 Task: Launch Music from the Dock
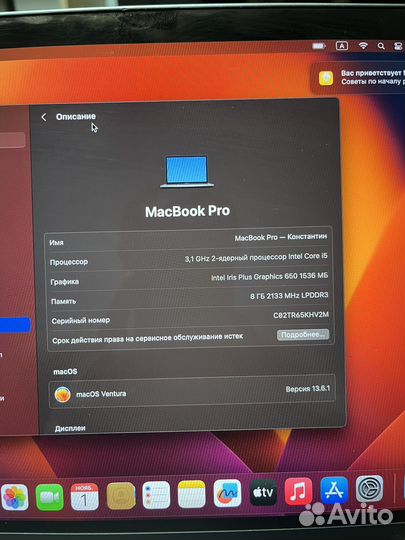(299, 491)
